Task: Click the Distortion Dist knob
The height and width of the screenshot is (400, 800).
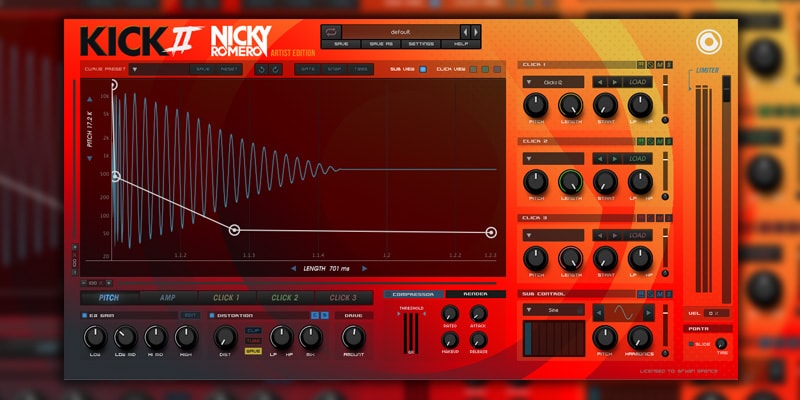Action: pyautogui.click(x=225, y=337)
